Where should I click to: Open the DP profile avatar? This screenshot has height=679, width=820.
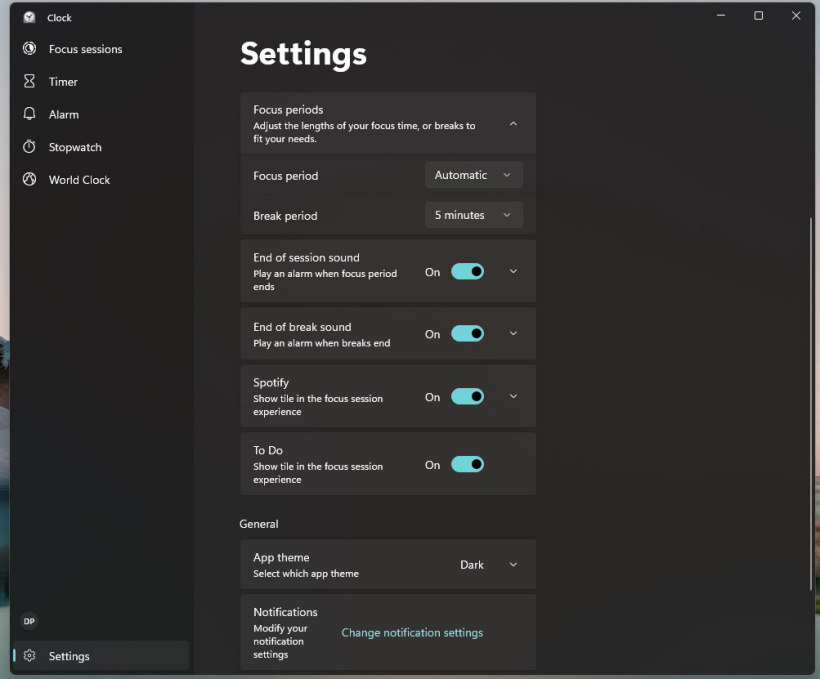(29, 621)
